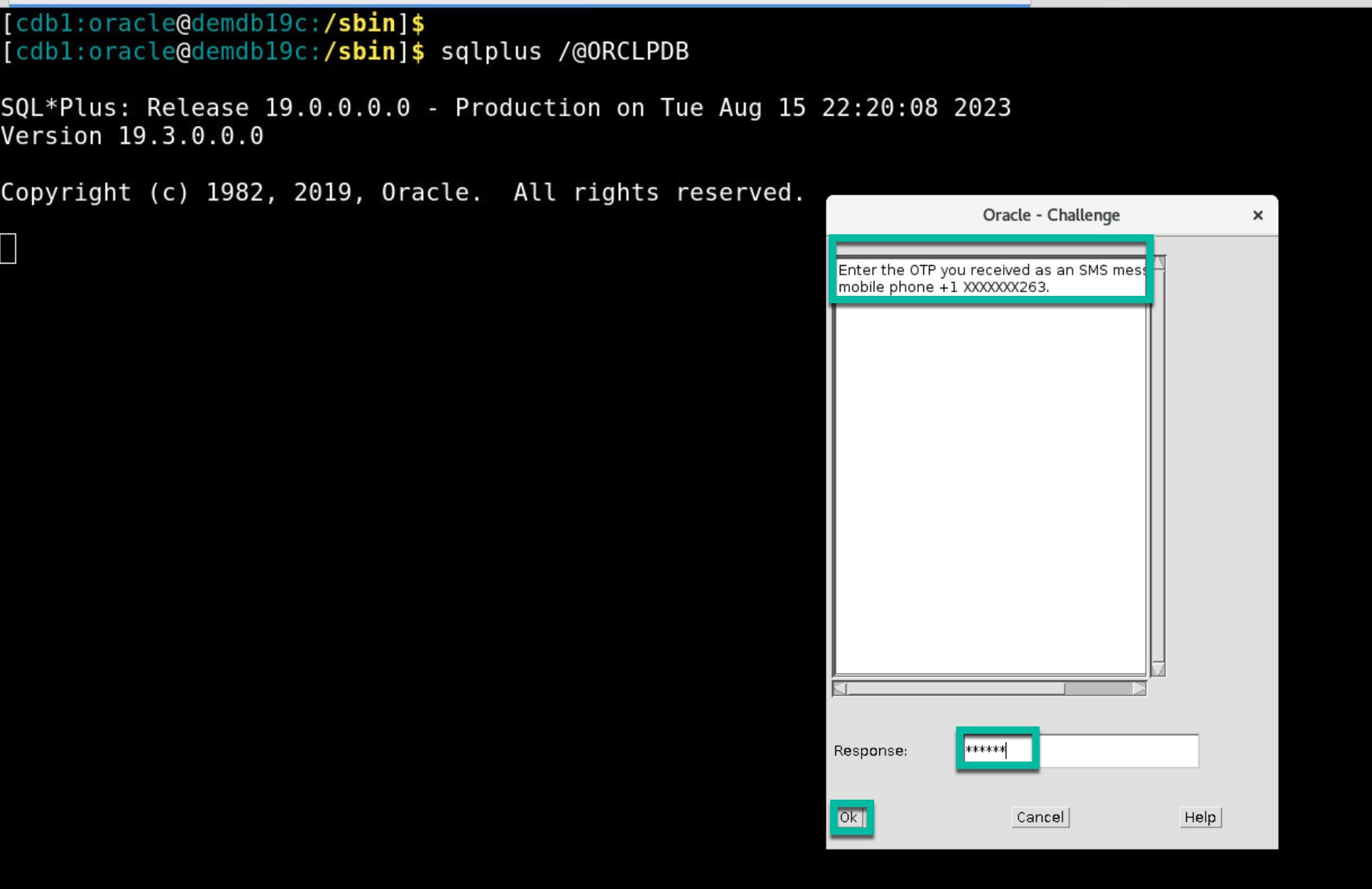Click the right arrow of horizontal scrollbar
The height and width of the screenshot is (889, 1372).
pos(1135,687)
